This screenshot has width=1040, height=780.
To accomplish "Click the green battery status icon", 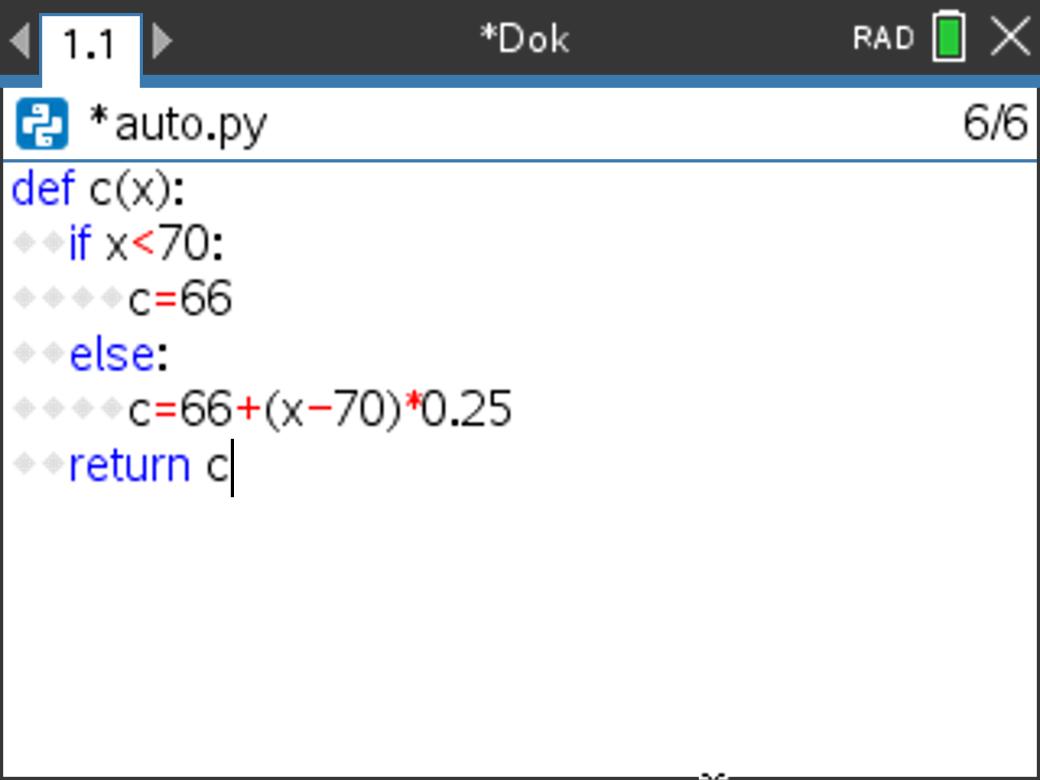I will point(948,39).
